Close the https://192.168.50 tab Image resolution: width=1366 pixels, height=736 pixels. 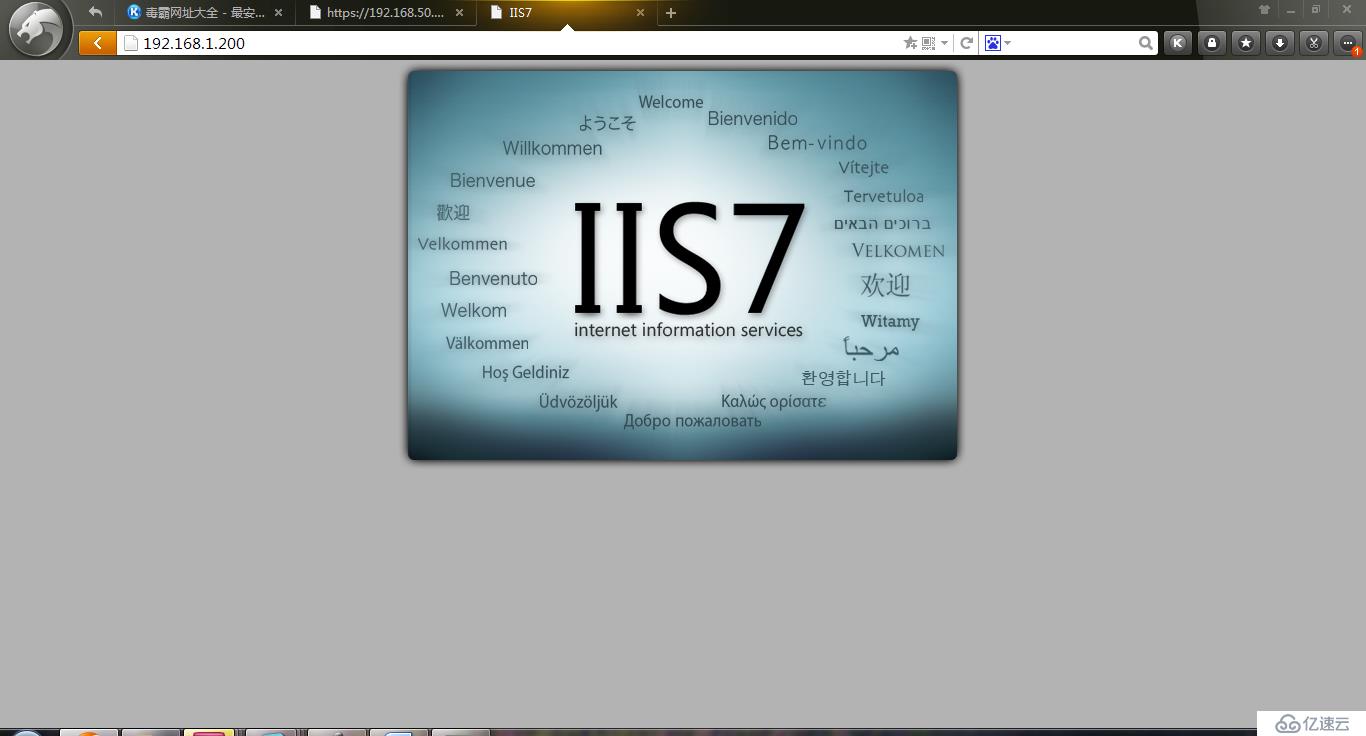(x=459, y=13)
